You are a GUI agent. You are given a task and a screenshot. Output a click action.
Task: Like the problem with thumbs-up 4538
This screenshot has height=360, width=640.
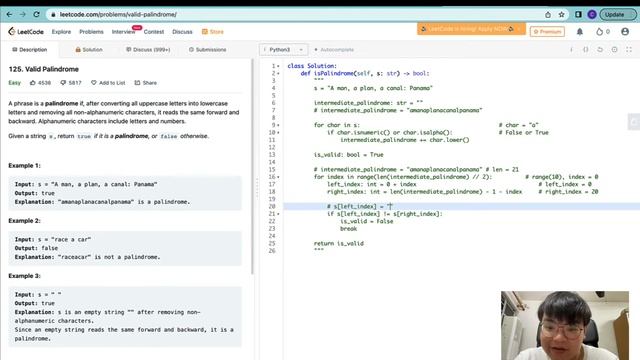(40, 83)
